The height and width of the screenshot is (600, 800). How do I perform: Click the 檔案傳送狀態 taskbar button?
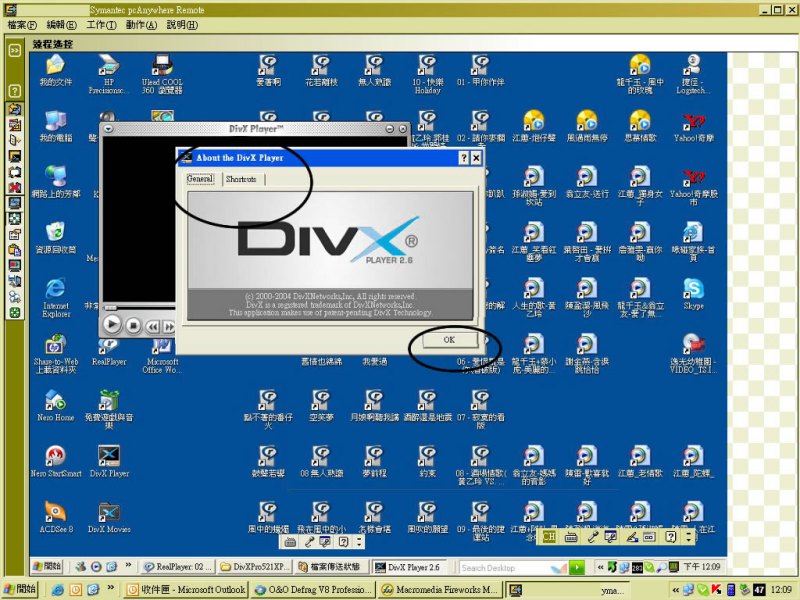tap(333, 567)
